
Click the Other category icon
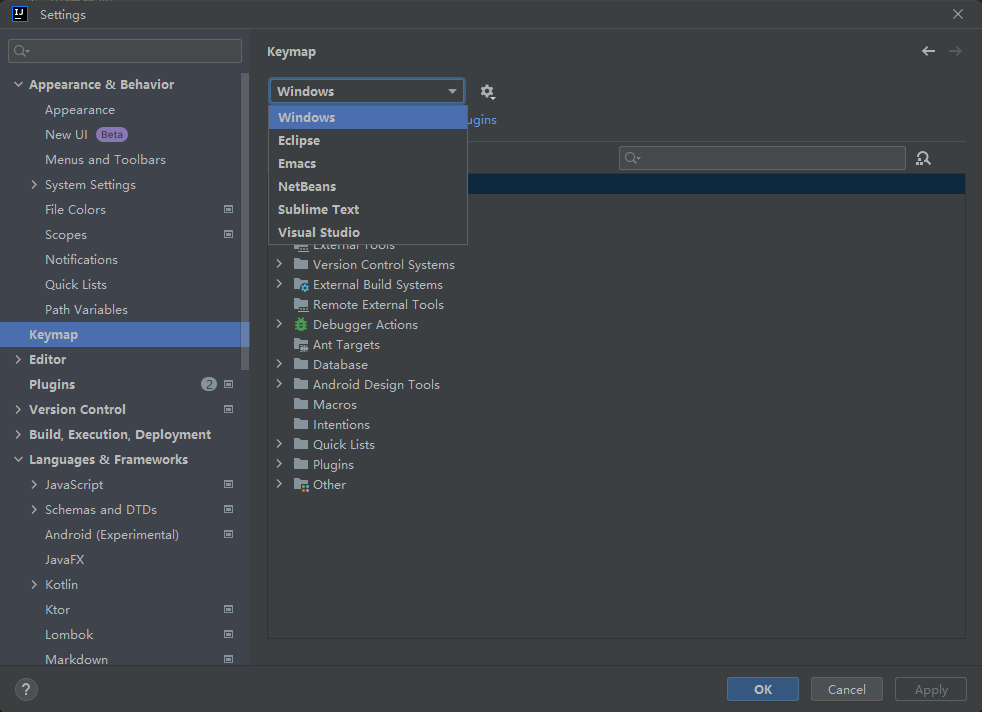pos(301,485)
